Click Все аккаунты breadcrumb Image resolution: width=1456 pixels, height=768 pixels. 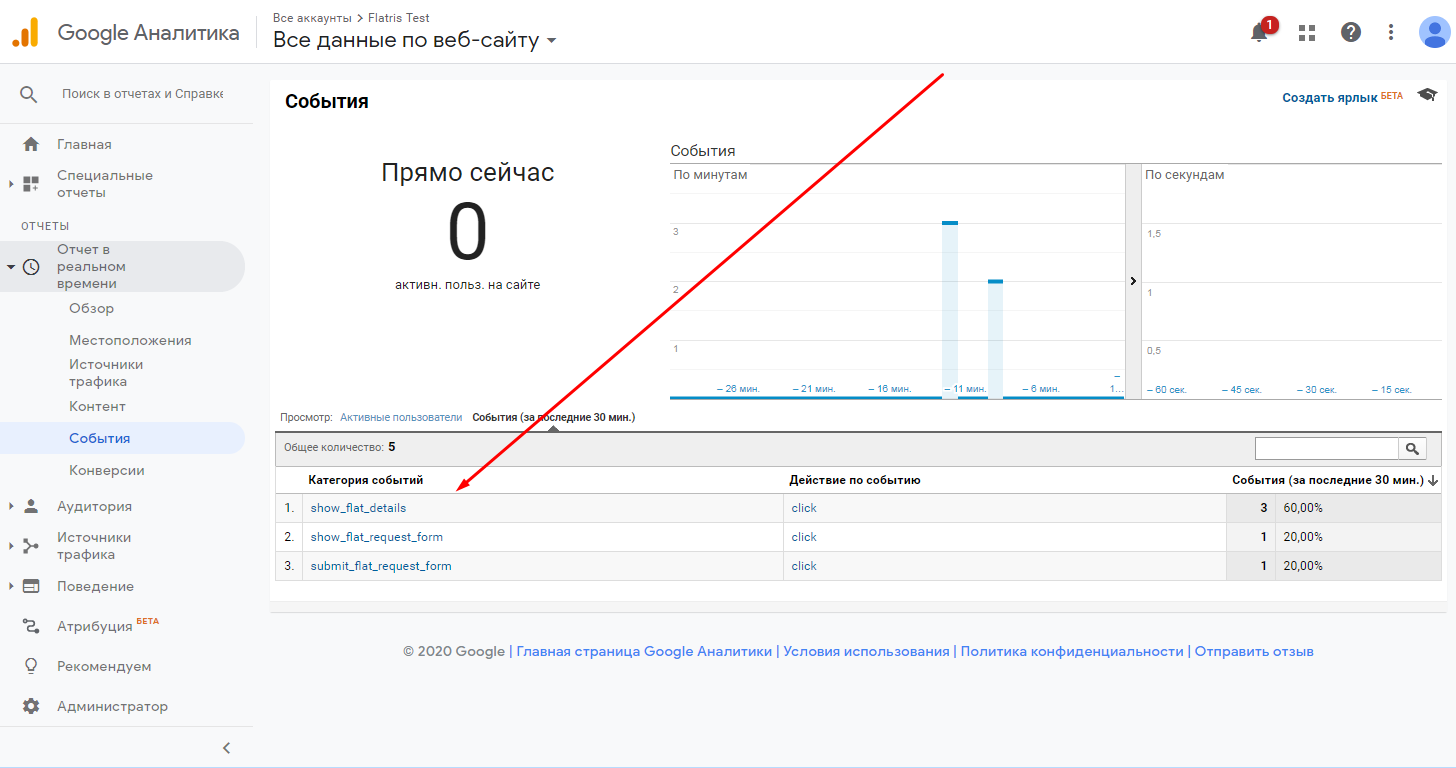312,18
